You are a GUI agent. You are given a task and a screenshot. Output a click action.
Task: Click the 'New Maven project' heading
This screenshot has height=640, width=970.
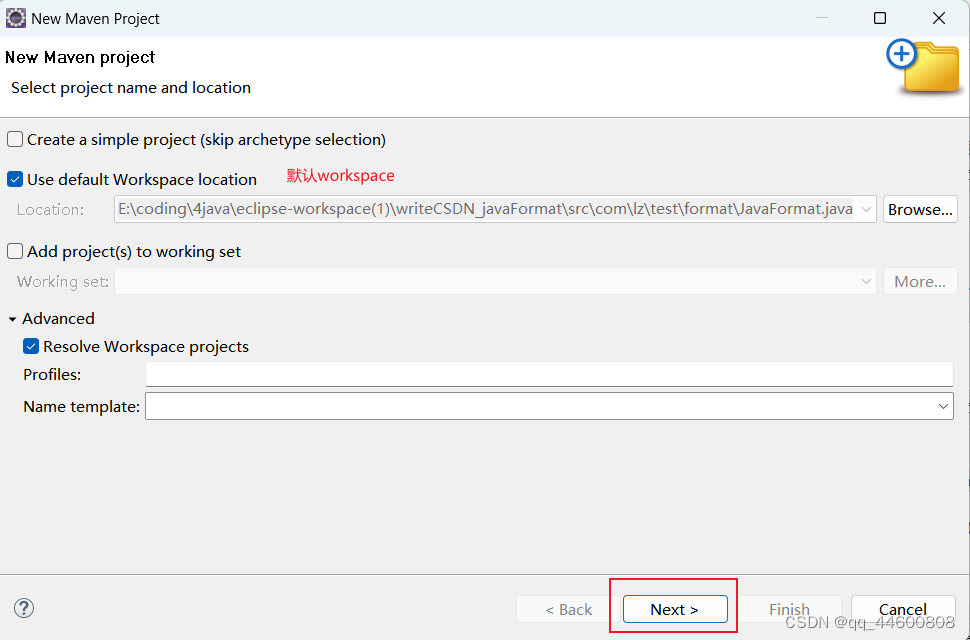pyautogui.click(x=80, y=58)
